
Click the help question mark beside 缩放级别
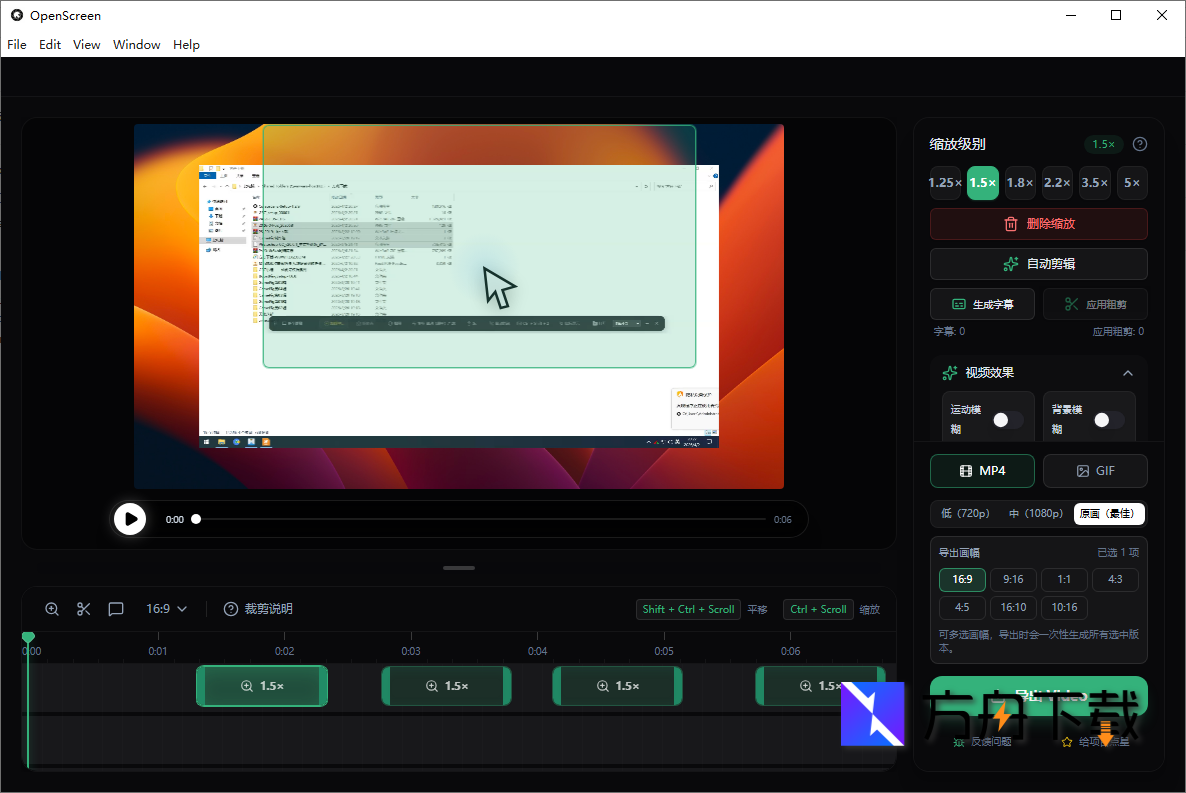pyautogui.click(x=1140, y=144)
